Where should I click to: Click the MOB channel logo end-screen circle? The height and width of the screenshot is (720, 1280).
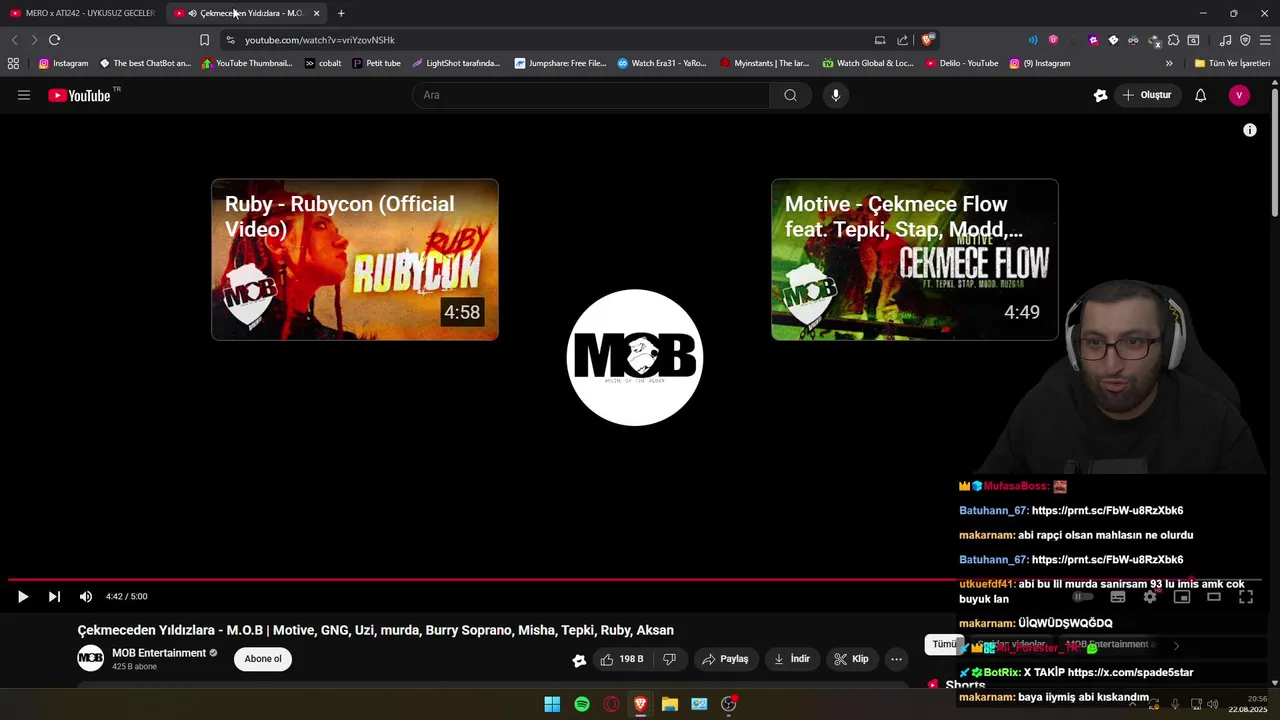pos(635,357)
